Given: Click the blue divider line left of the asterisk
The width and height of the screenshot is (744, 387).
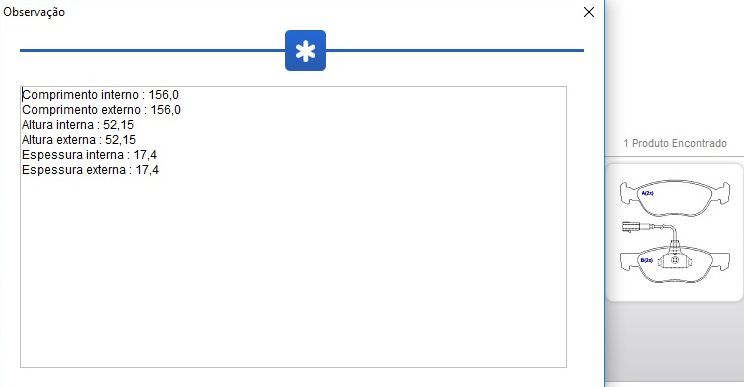Looking at the screenshot, I should point(152,50).
